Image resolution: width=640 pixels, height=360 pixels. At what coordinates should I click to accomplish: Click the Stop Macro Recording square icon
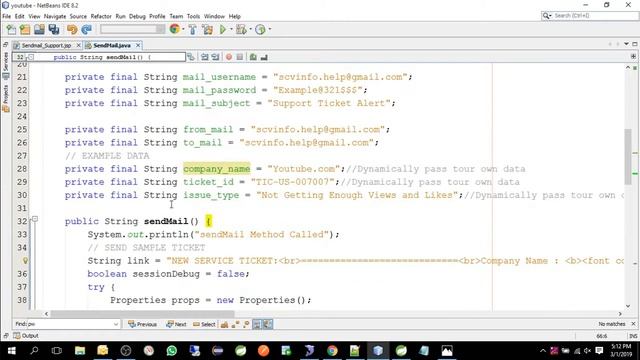click(240, 57)
